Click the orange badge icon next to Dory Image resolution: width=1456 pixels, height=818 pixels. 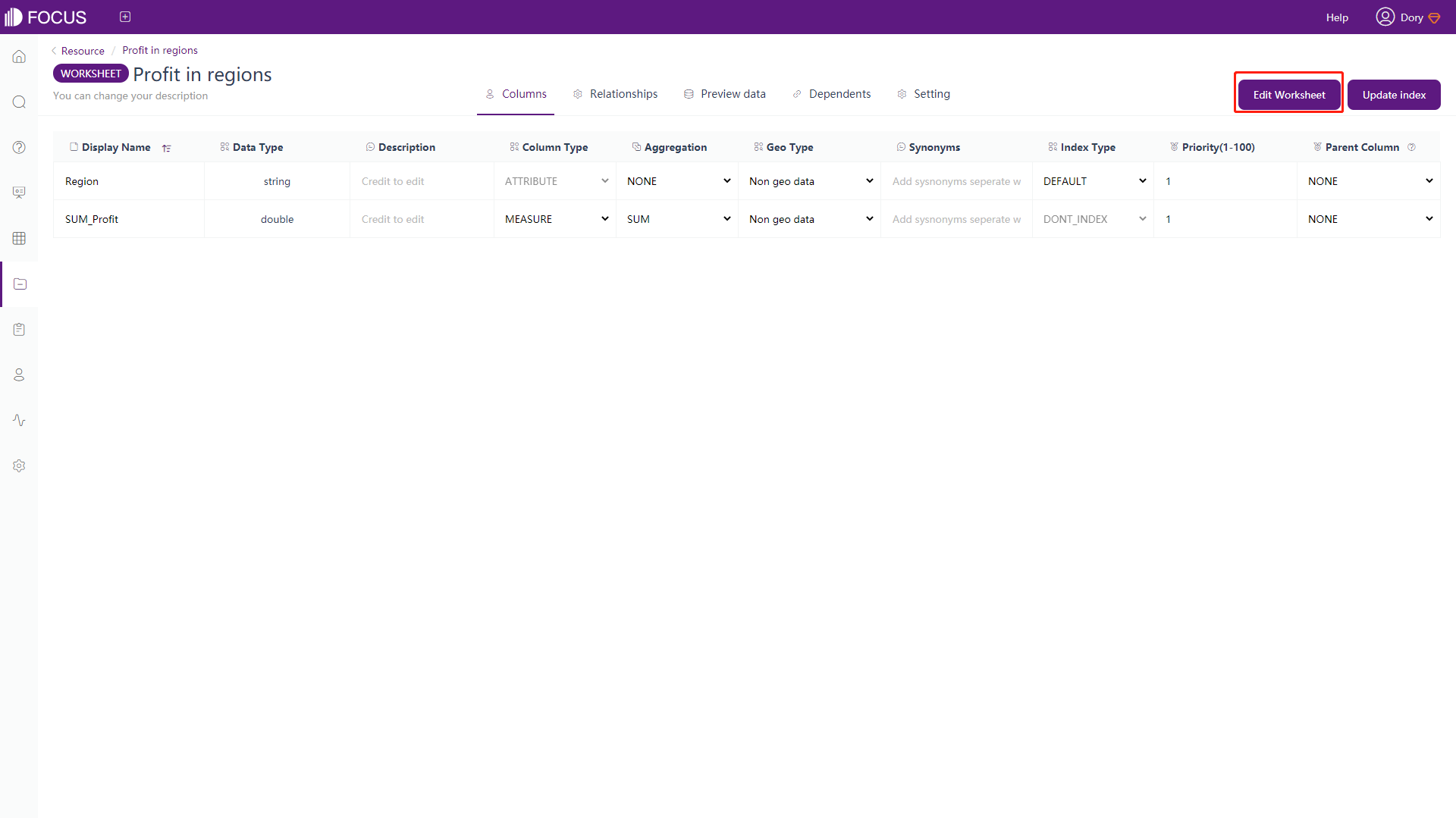pos(1434,18)
